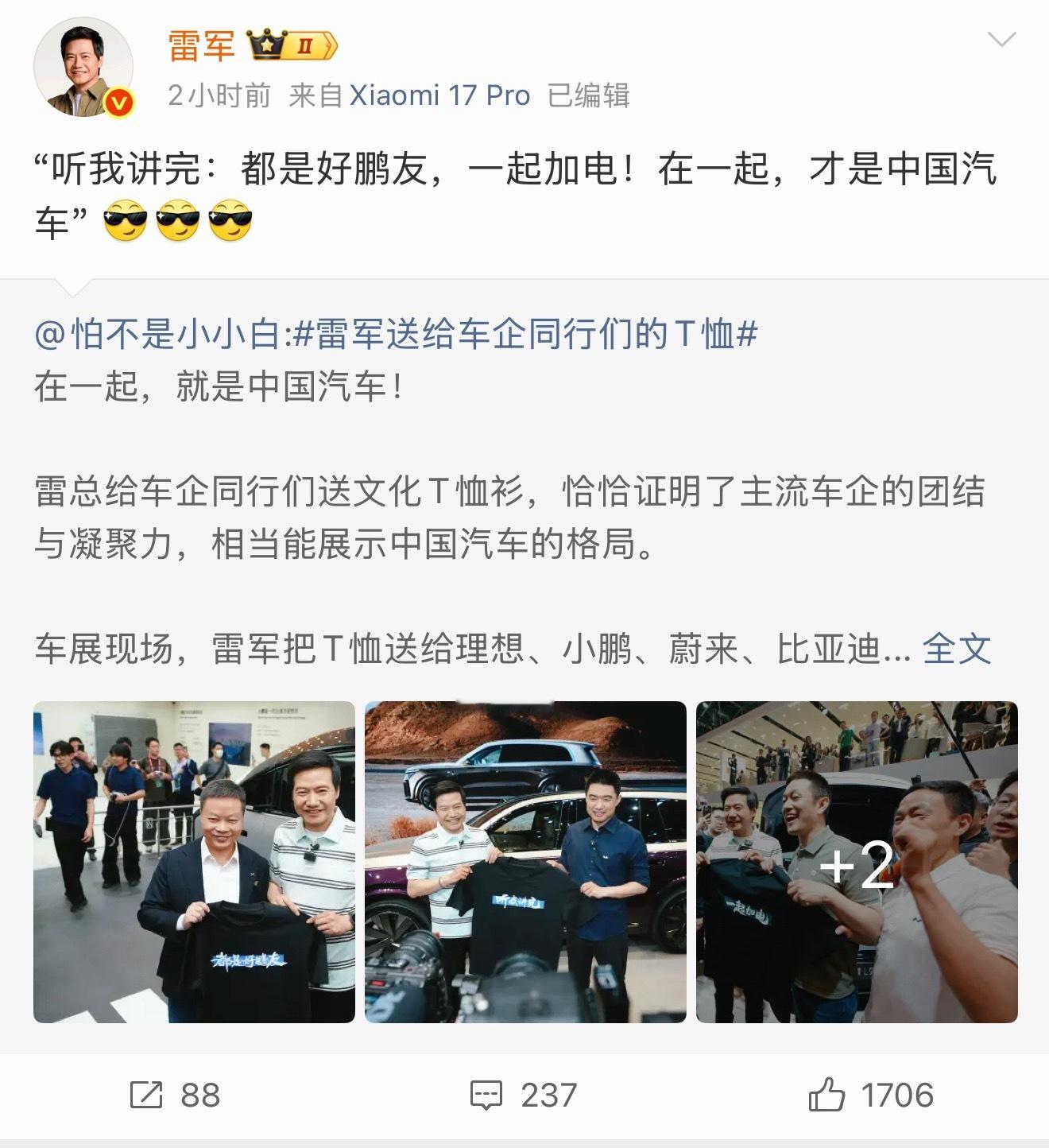
Task: Open first photo with 都是好朋友 shirt
Action: [194, 862]
